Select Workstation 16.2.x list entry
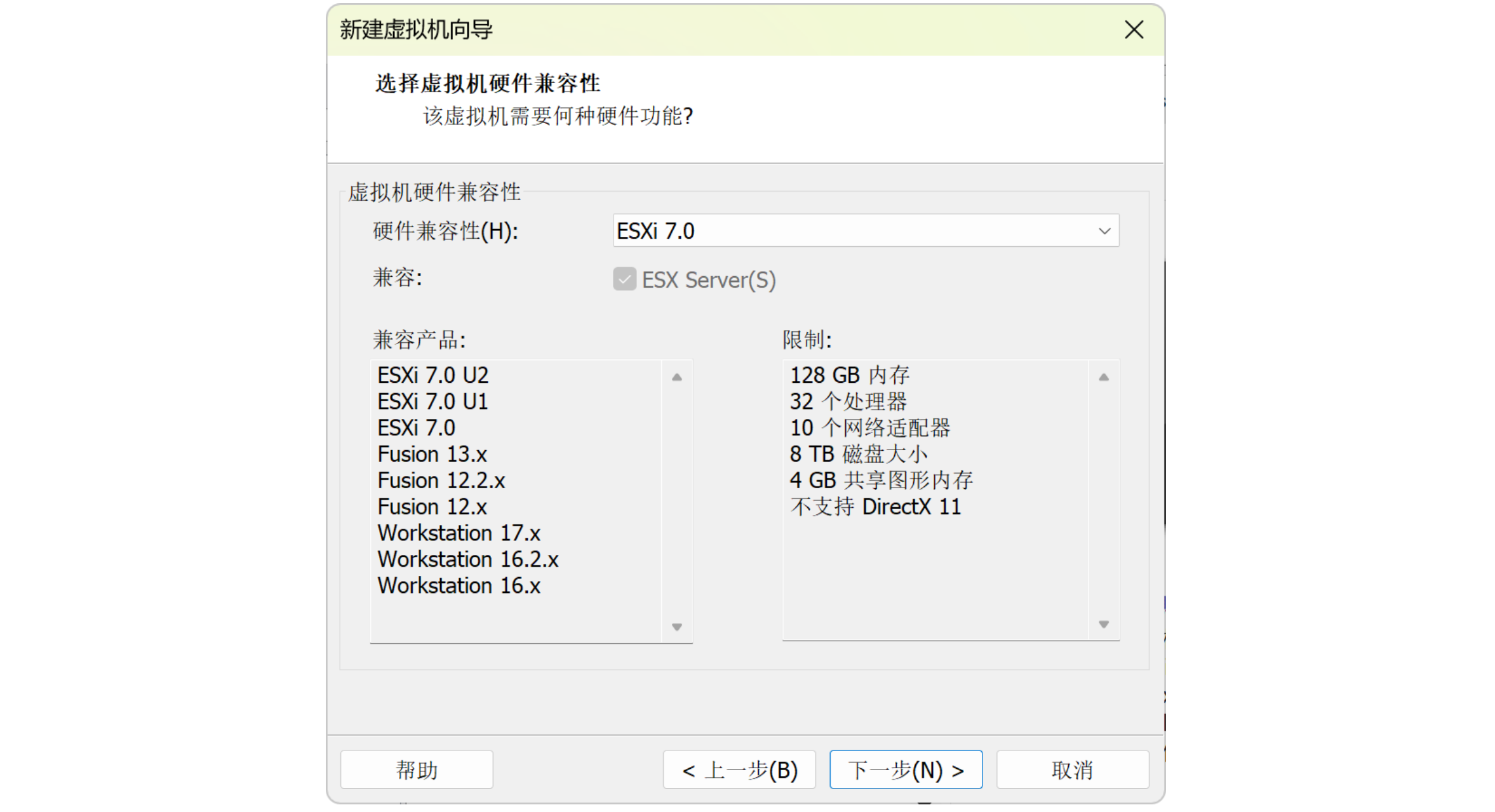The image size is (1495, 812). pos(467,559)
